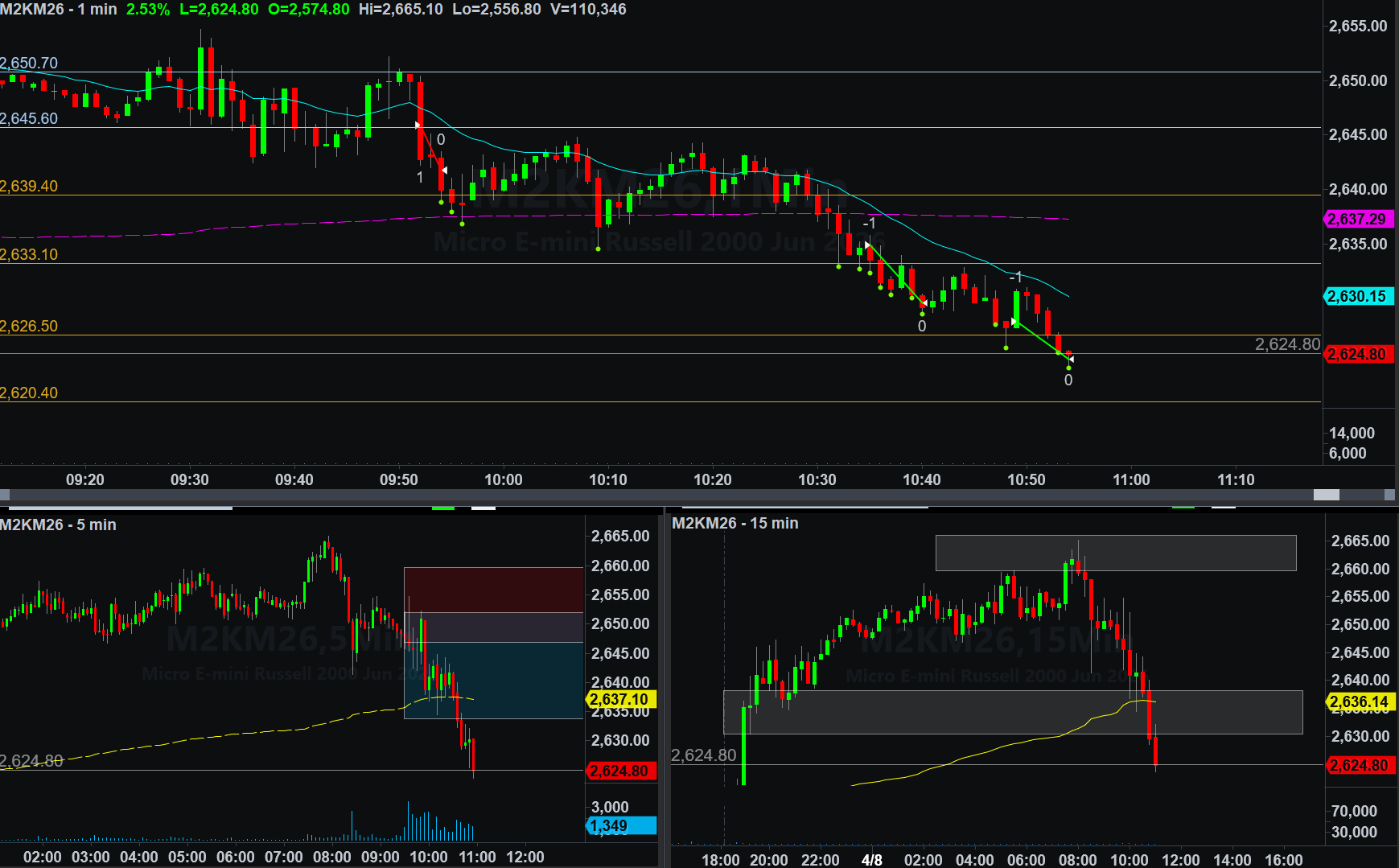This screenshot has height=868, width=1399.
Task: Click the 2,650.70 horizontal level label
Action: click(29, 63)
